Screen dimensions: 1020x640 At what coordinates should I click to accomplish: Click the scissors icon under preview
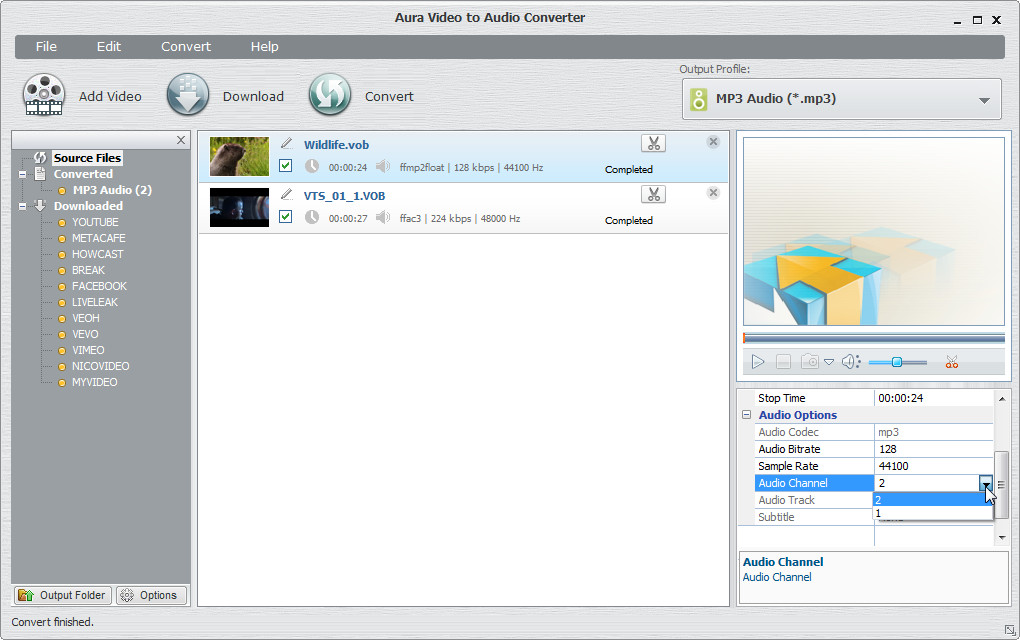[x=951, y=362]
